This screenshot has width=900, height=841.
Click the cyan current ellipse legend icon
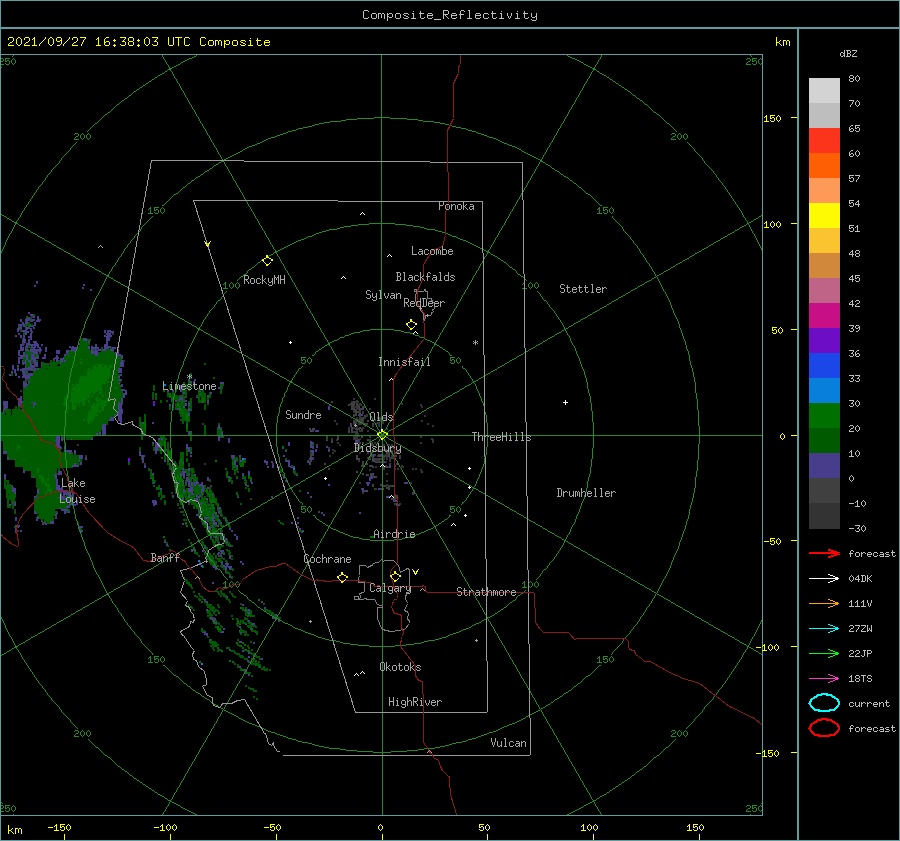point(824,703)
